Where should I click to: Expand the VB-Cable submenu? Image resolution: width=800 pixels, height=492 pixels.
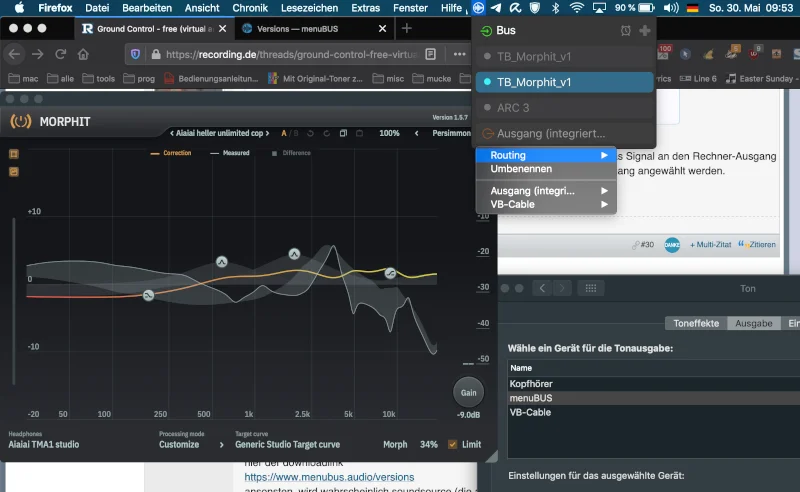(x=546, y=204)
